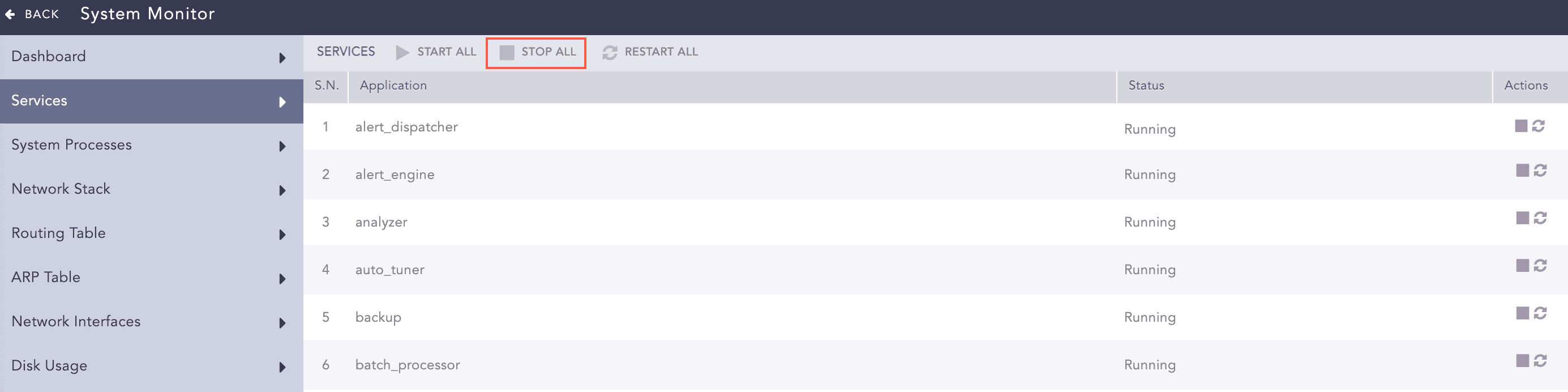Expand the Dashboard arrow
This screenshot has height=392, width=1568.
click(x=282, y=58)
